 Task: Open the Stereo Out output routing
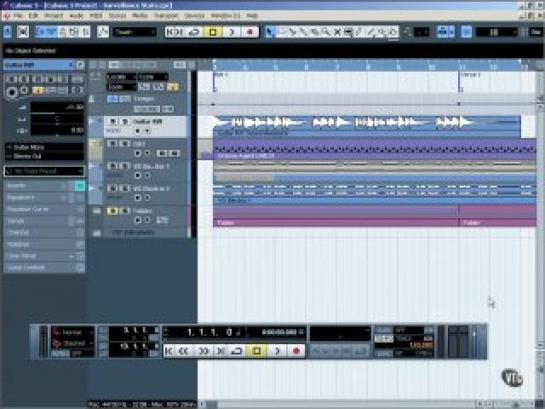coord(44,156)
